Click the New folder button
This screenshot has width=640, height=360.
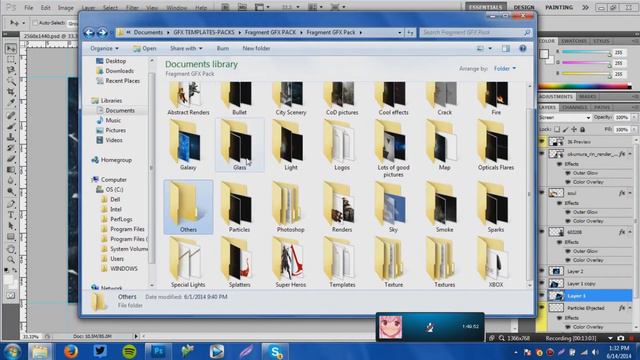tap(256, 48)
